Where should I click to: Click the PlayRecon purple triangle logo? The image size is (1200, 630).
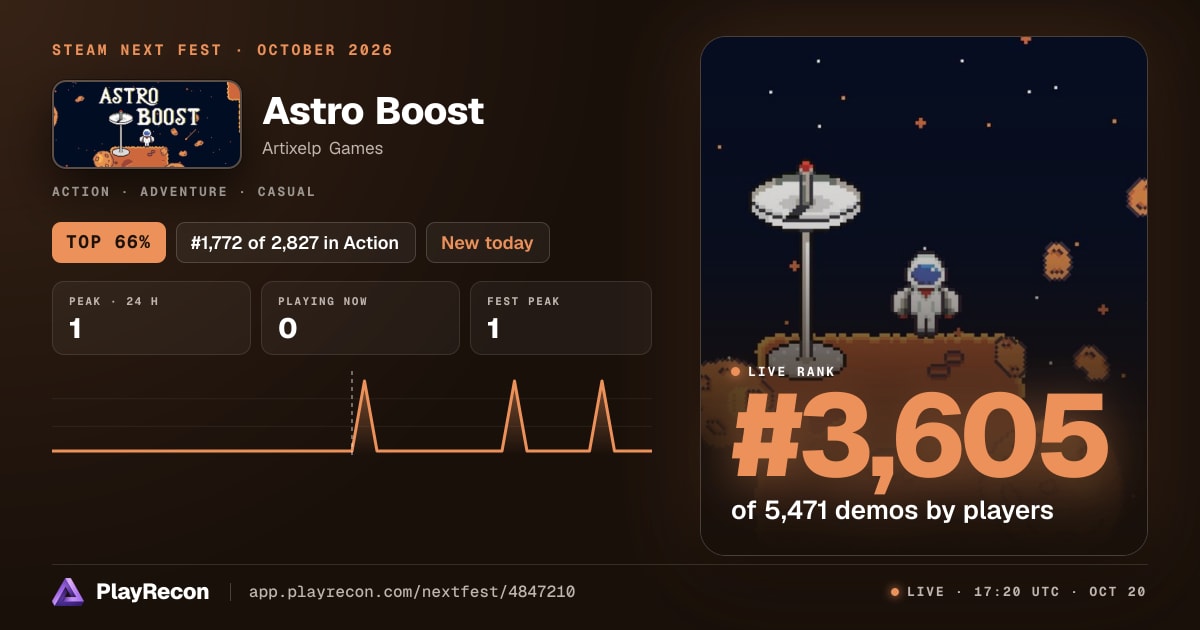click(x=68, y=592)
